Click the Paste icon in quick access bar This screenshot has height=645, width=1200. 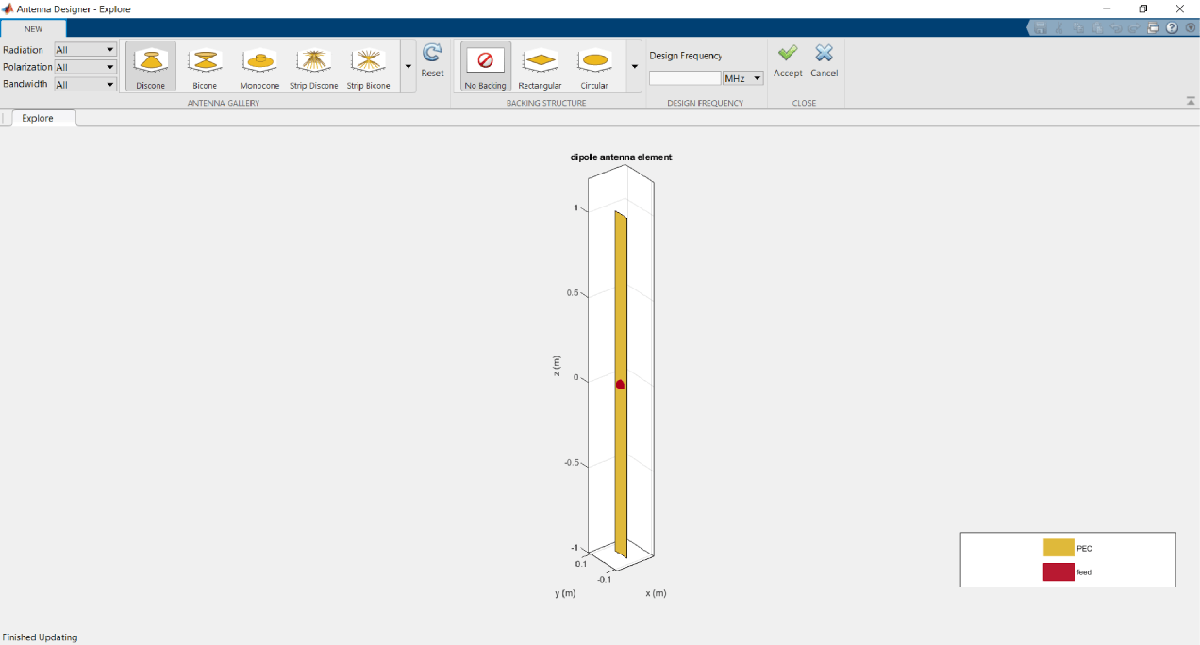click(x=1097, y=28)
